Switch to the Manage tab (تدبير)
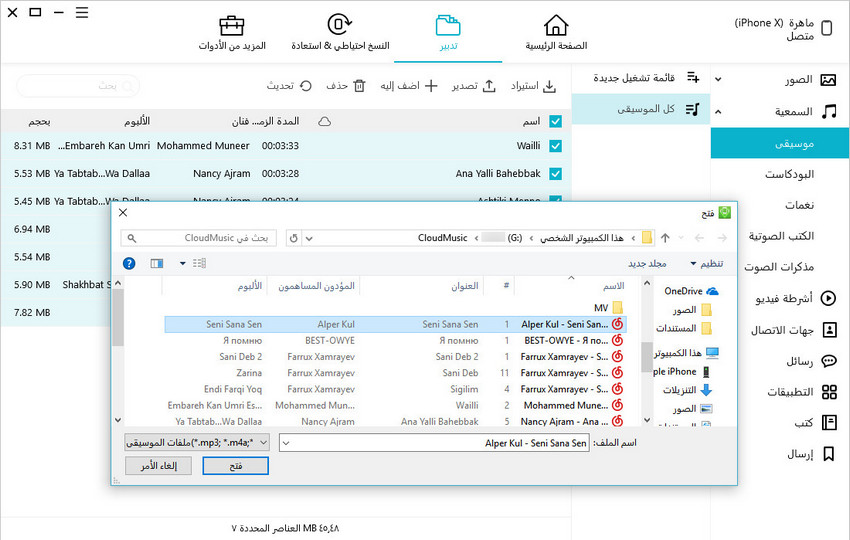 tap(448, 33)
